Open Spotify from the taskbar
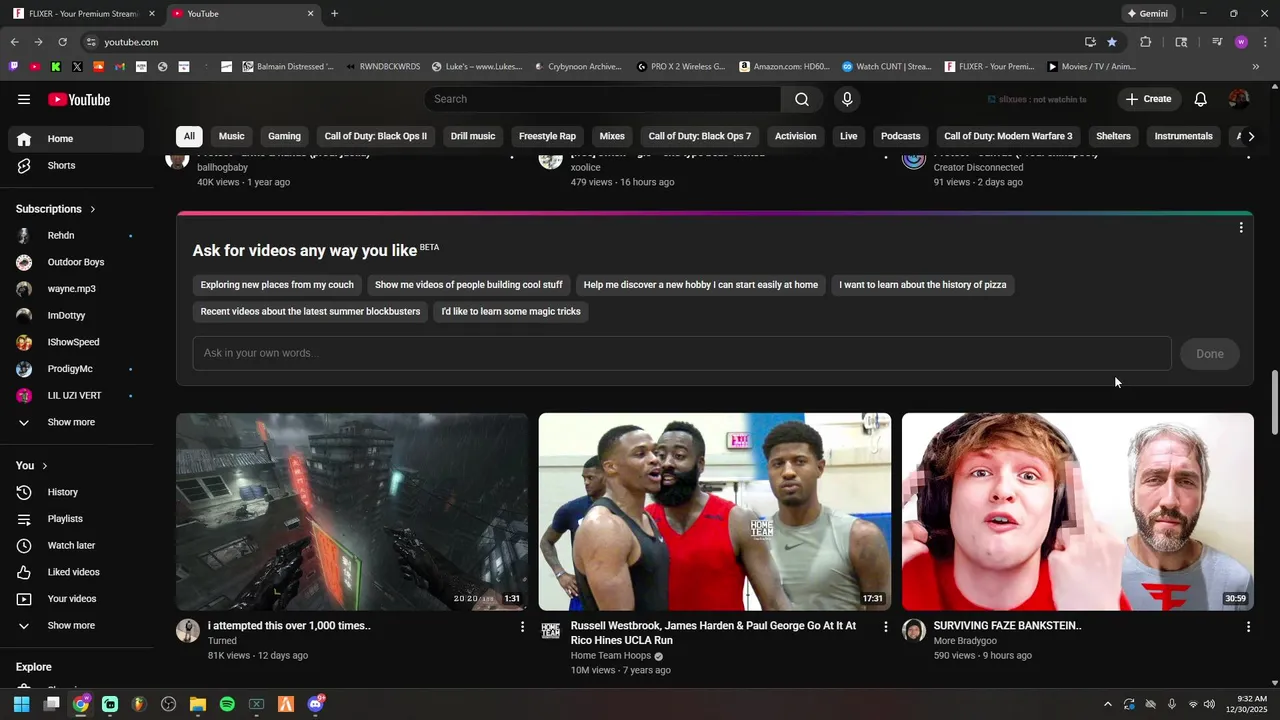This screenshot has width=1280, height=720. pos(227,704)
